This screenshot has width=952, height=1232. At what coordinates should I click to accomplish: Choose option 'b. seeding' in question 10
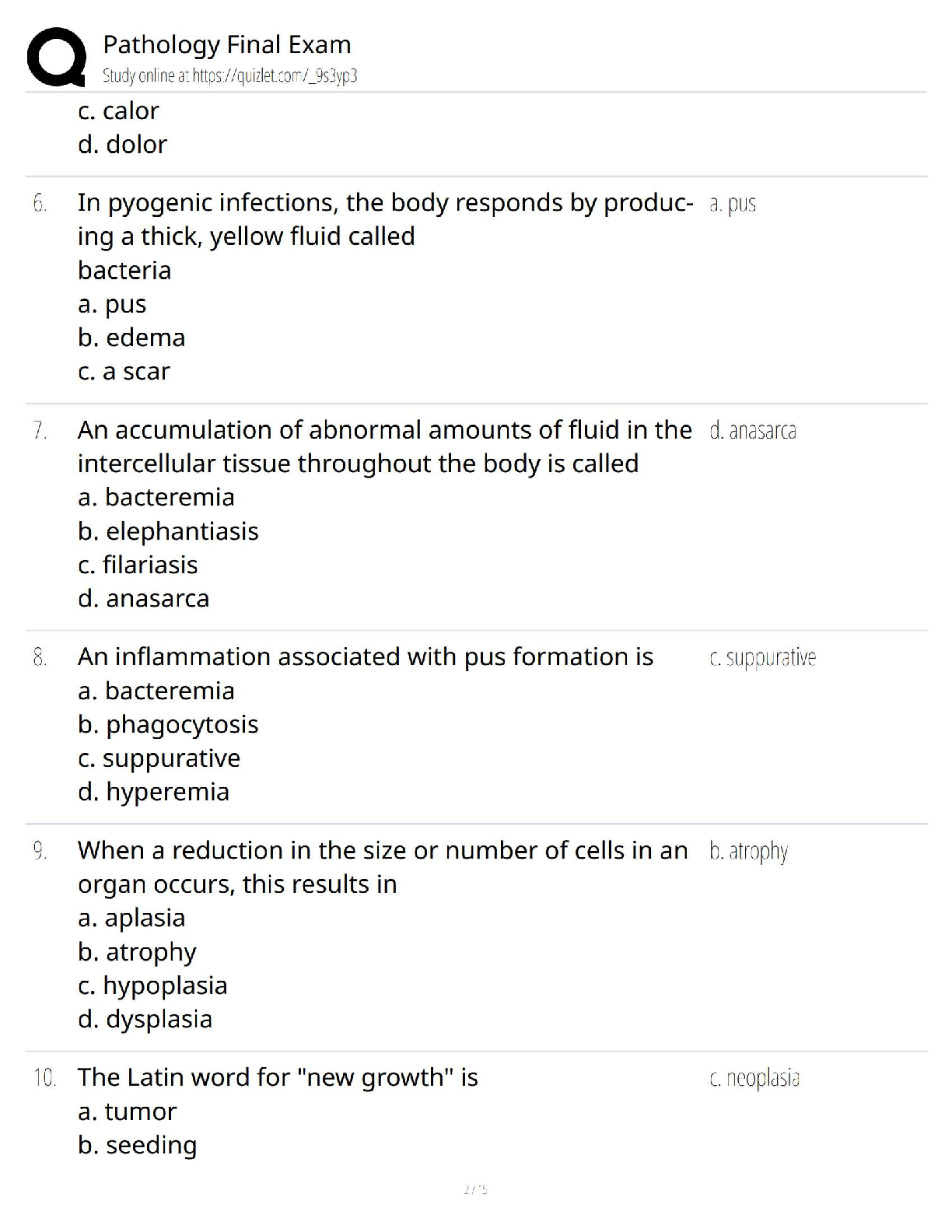click(x=137, y=1145)
